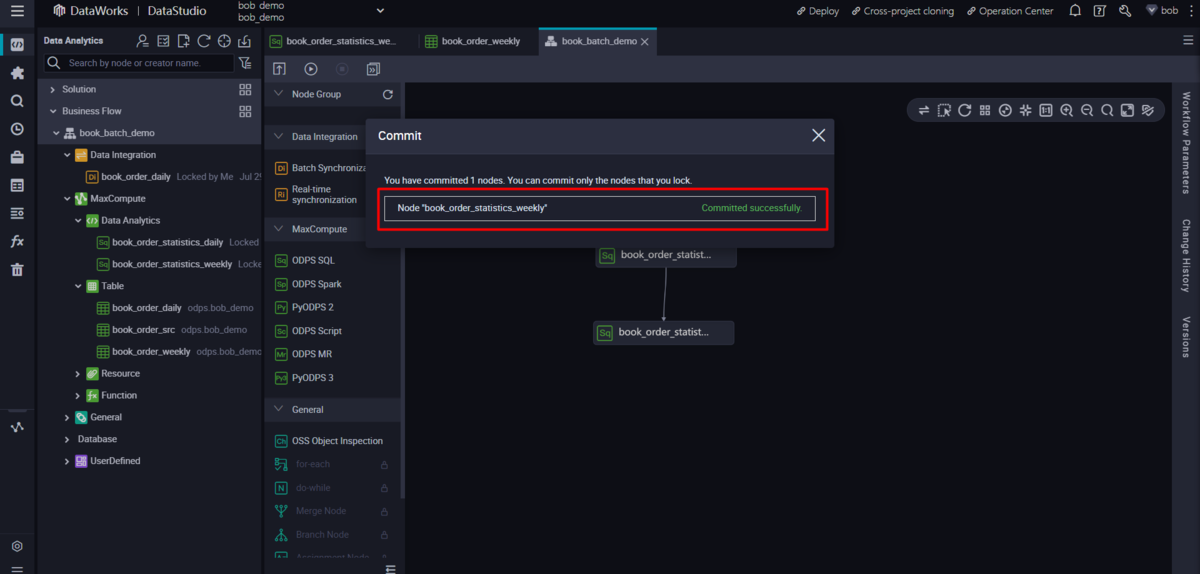This screenshot has width=1200, height=574.
Task: Open the notification bell
Action: pyautogui.click(x=1075, y=11)
